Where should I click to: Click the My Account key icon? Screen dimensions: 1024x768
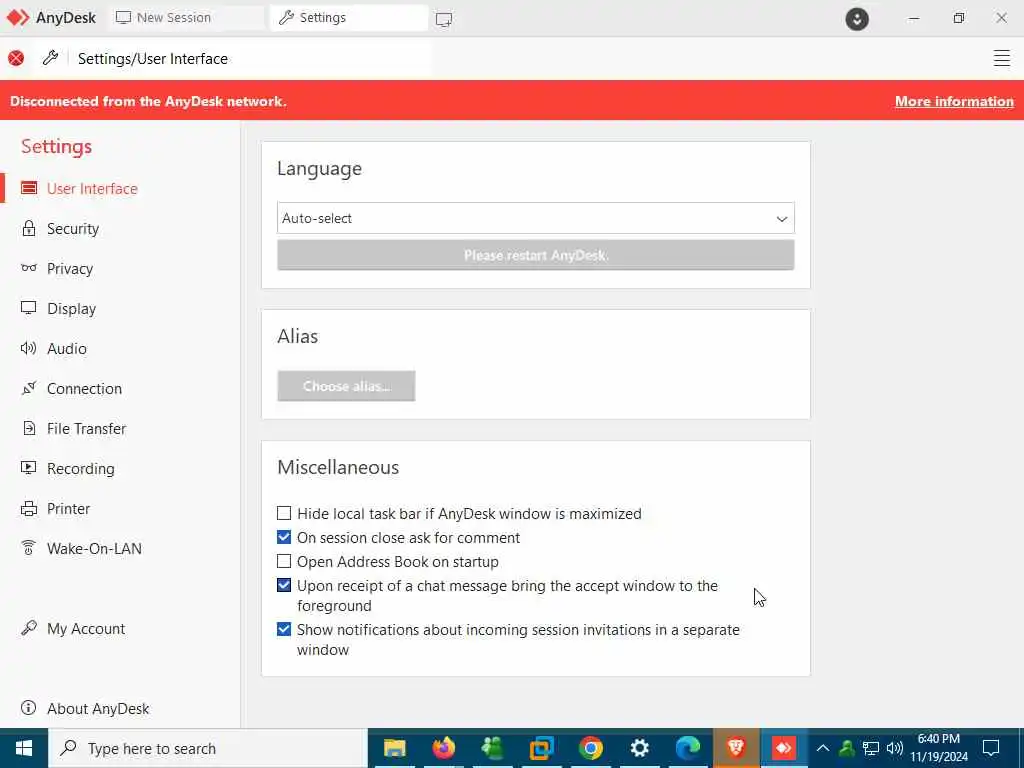click(29, 628)
